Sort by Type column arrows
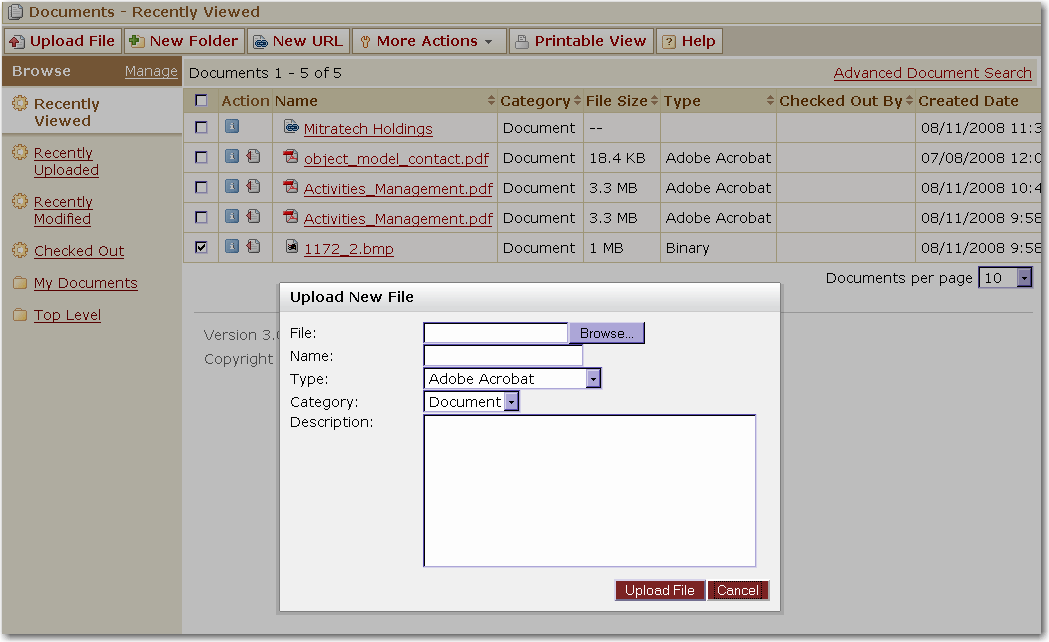 [770, 100]
